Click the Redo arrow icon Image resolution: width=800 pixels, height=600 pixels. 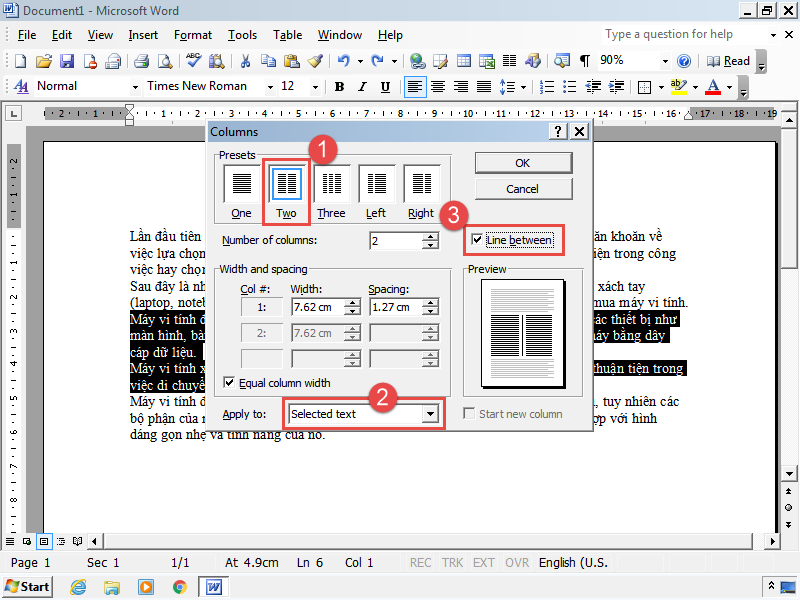point(377,61)
